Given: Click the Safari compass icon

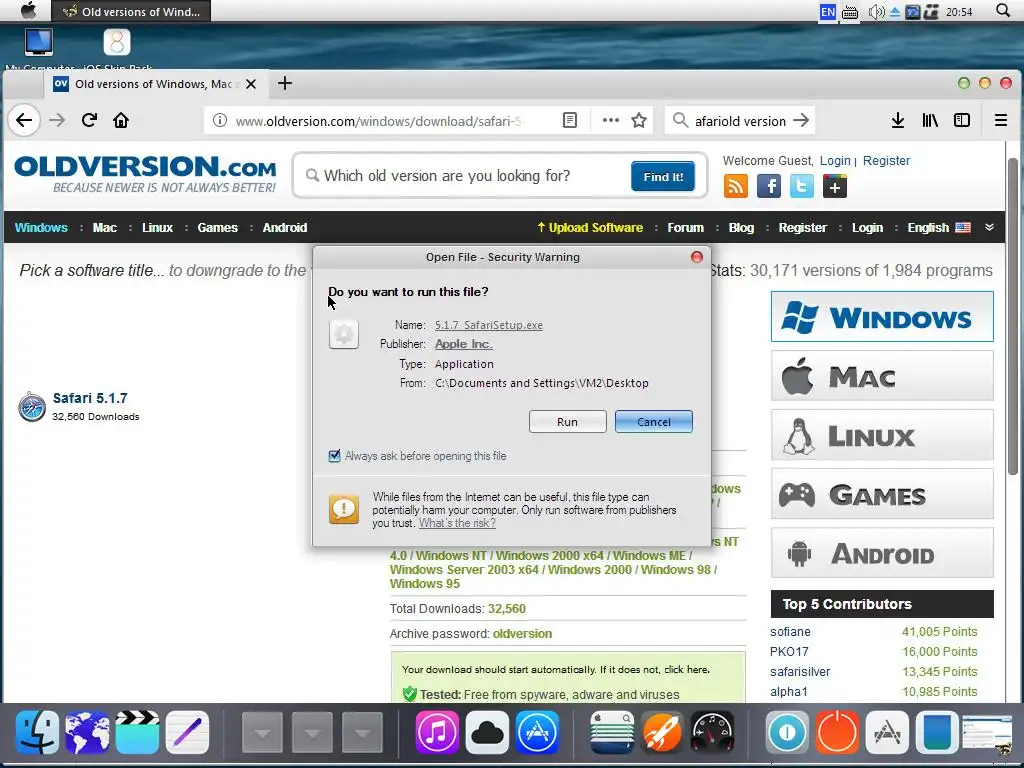Looking at the screenshot, I should (x=32, y=407).
